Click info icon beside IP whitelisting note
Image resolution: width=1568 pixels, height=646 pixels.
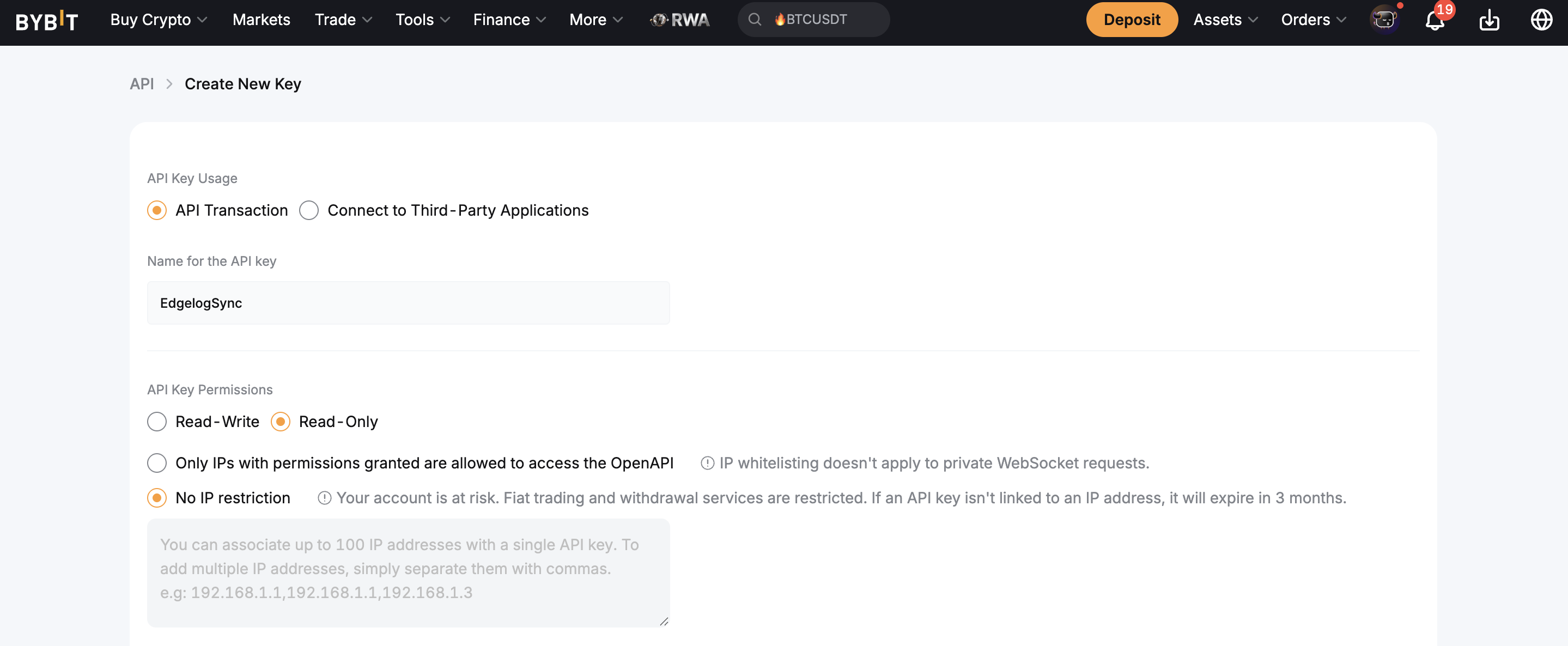coord(707,464)
